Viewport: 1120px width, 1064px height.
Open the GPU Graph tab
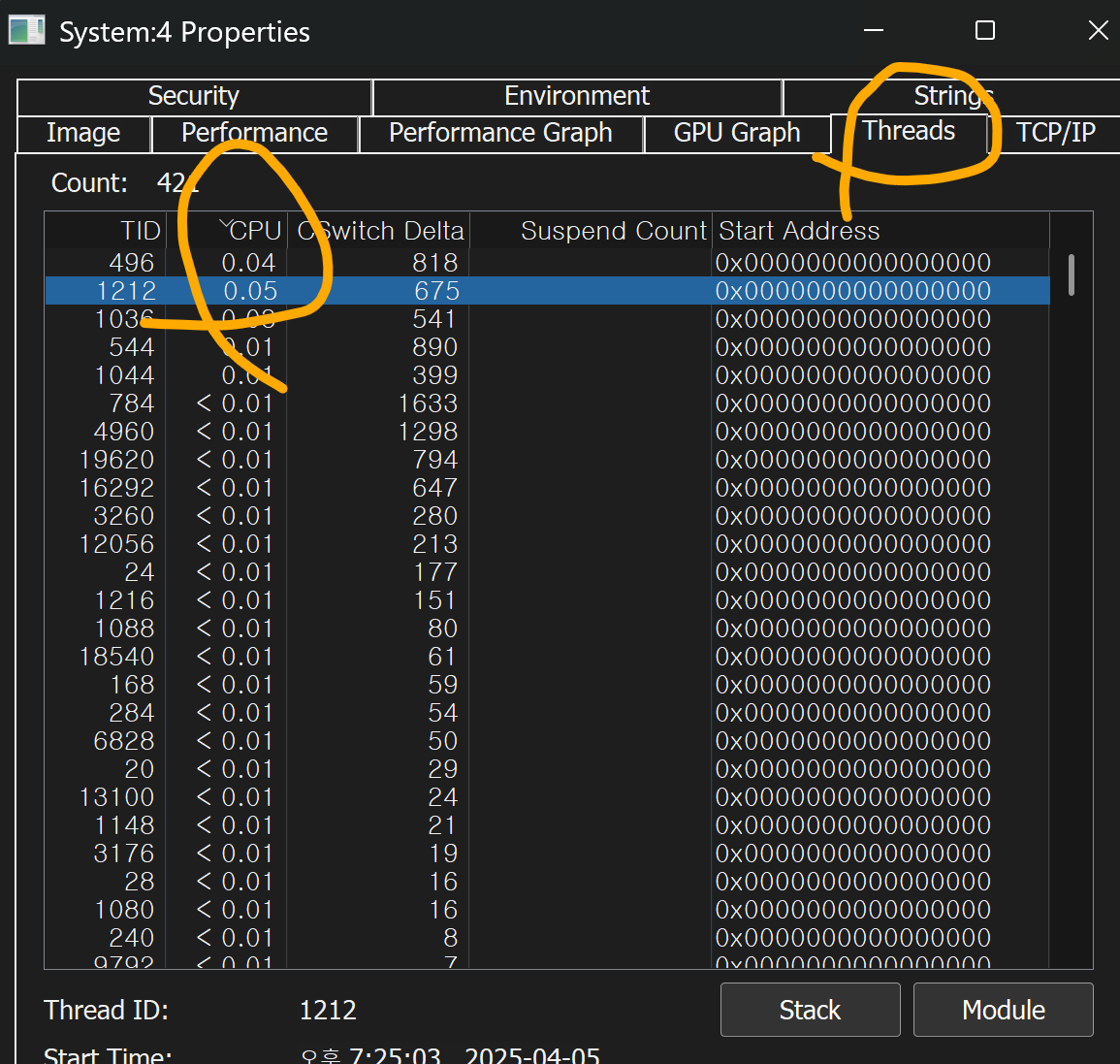(x=736, y=133)
